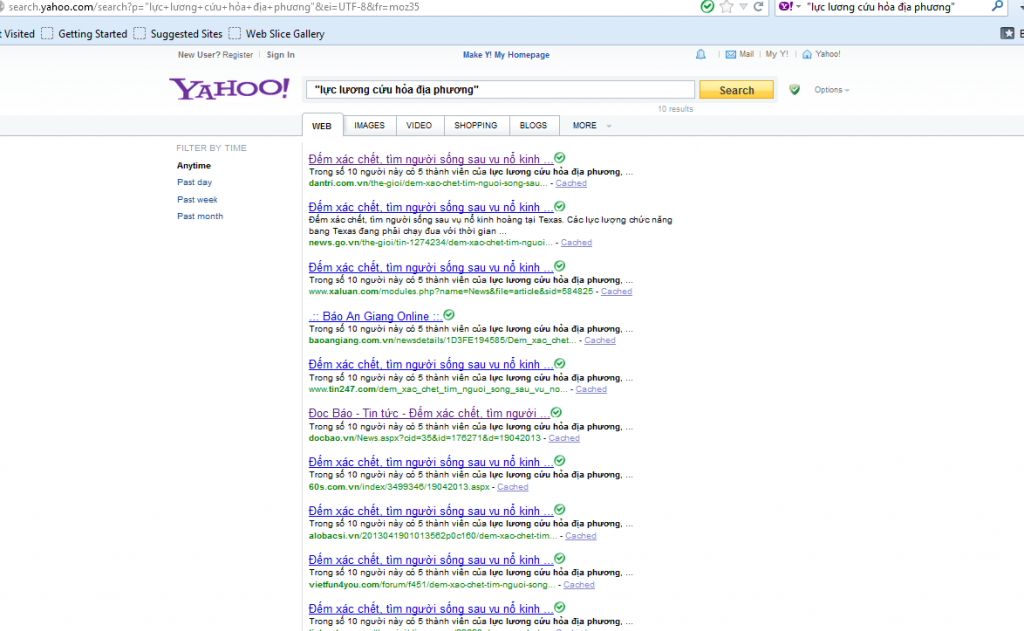Filter results by Anytime
The width and height of the screenshot is (1024, 631).
[x=194, y=166]
